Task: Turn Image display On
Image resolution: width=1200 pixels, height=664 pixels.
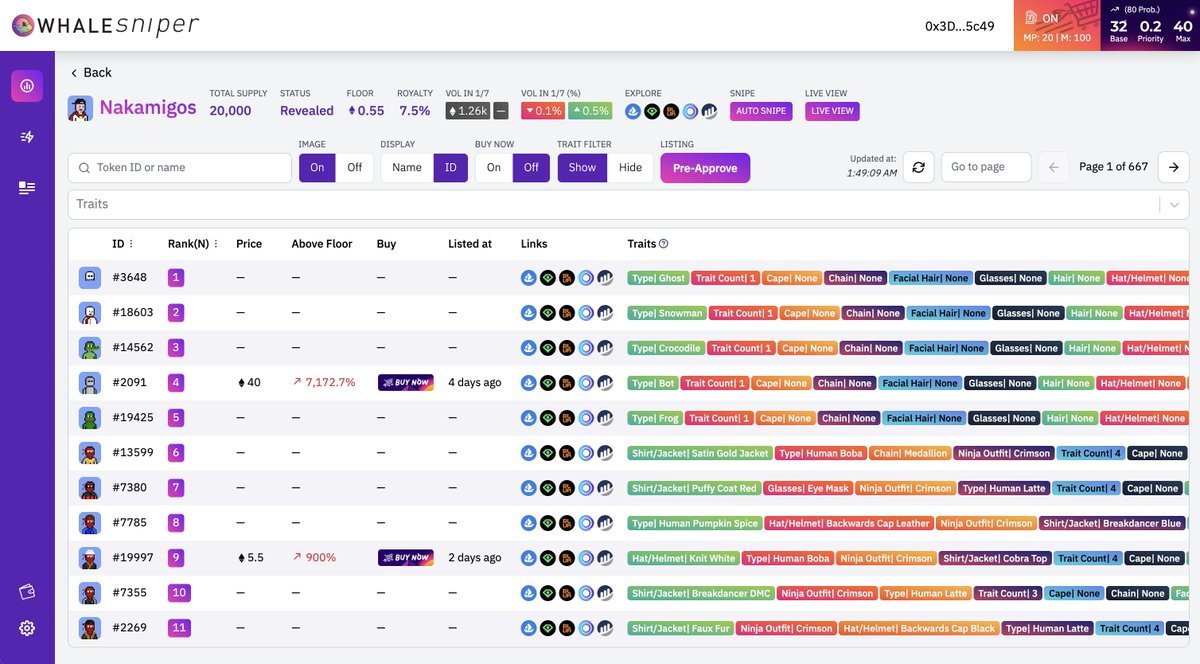Action: point(317,167)
